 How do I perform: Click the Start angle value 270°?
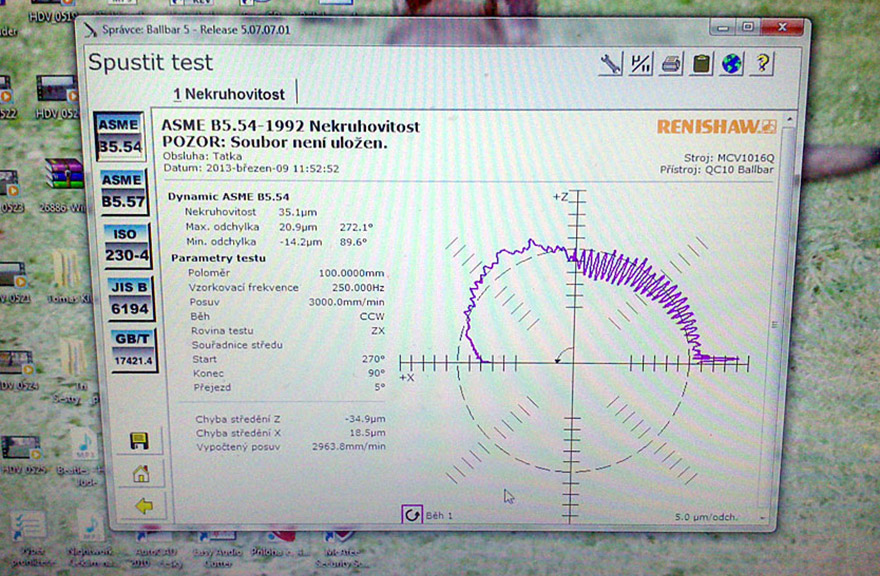coord(373,359)
